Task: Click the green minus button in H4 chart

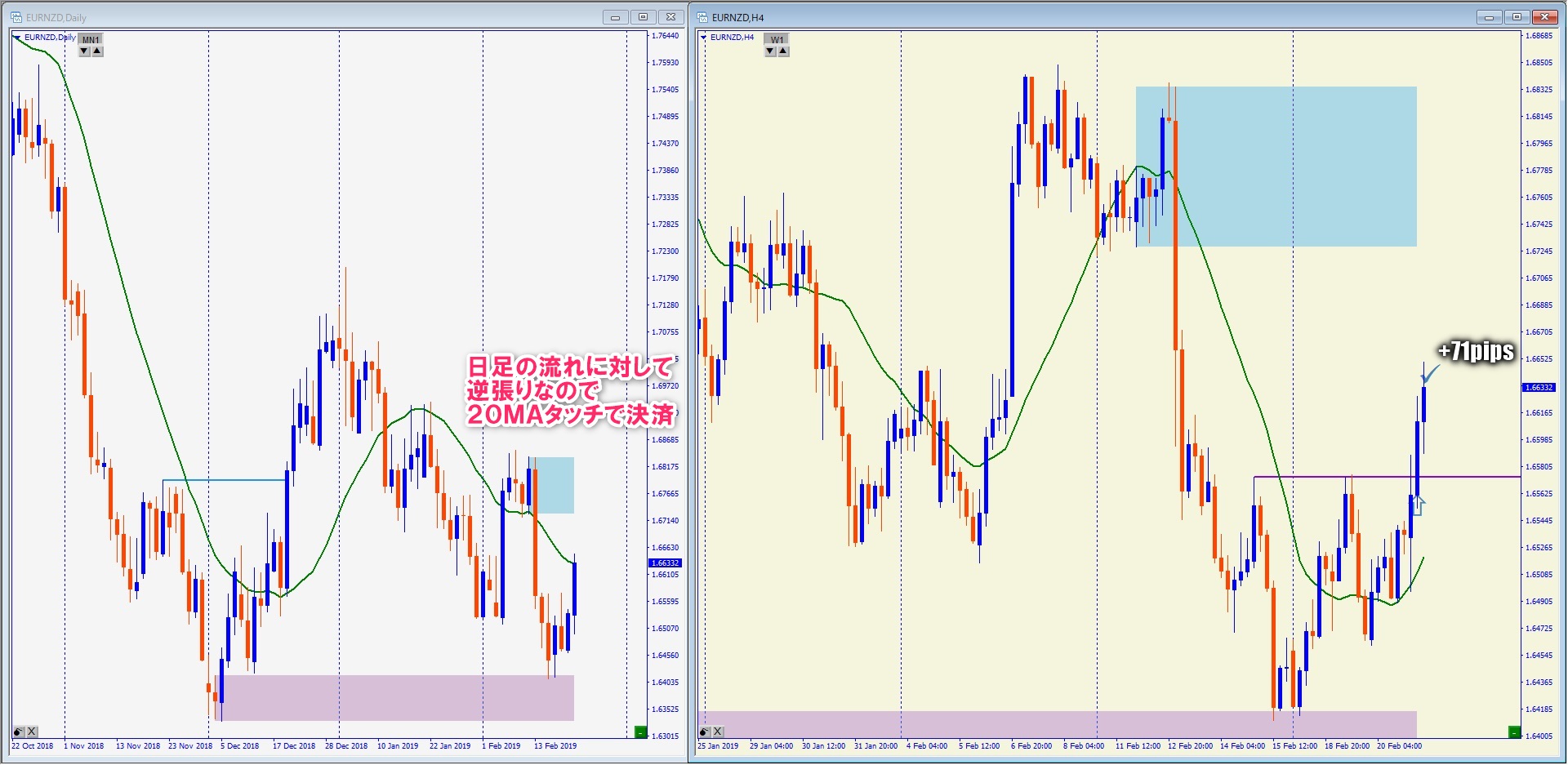Action: [1515, 732]
